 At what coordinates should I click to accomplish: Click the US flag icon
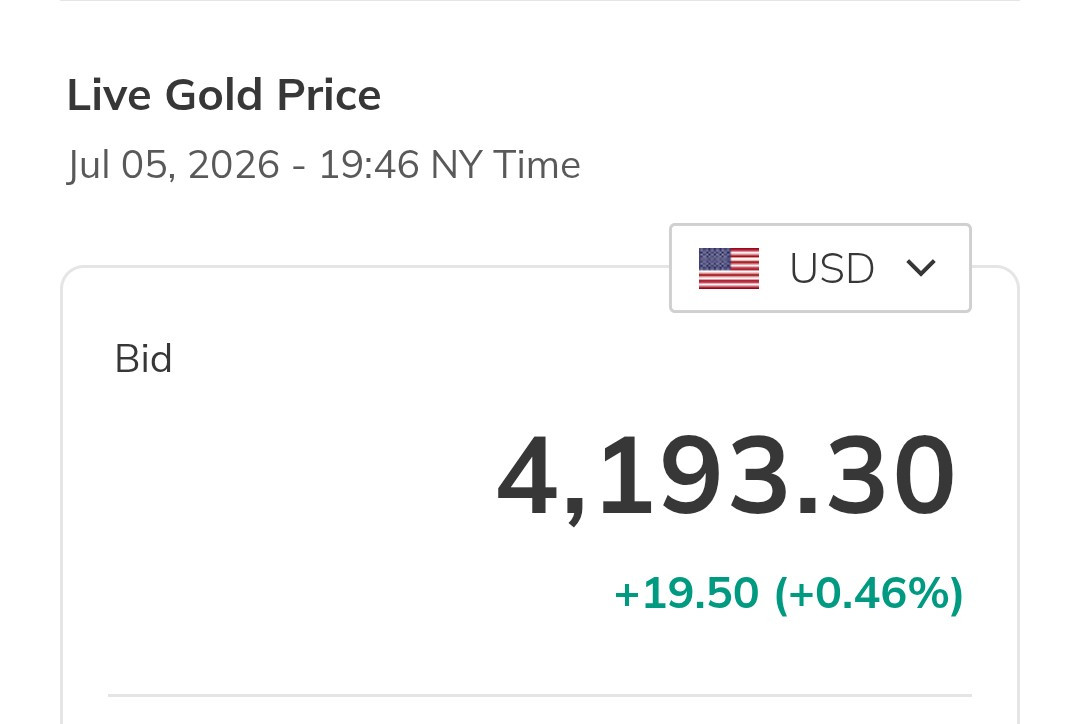[729, 269]
